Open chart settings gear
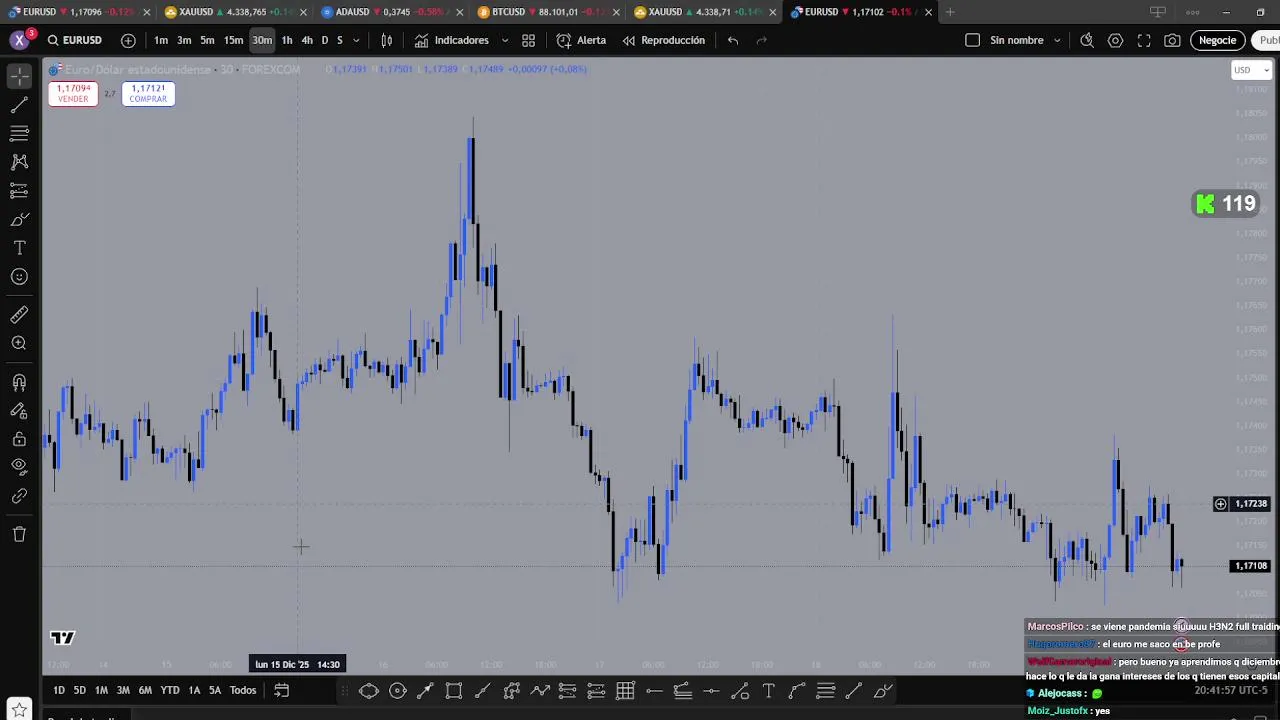 point(1115,40)
